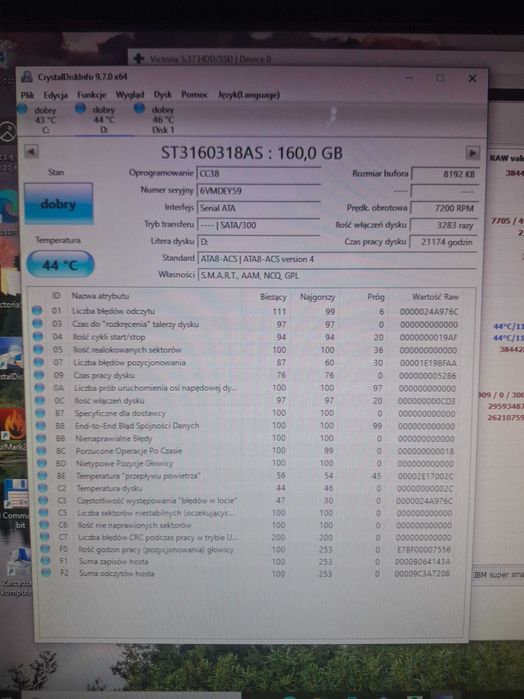Viewport: 524px width, 699px height.
Task: Click status icon for attribute 01 Liczba błędów odczytu
Action: (x=37, y=310)
